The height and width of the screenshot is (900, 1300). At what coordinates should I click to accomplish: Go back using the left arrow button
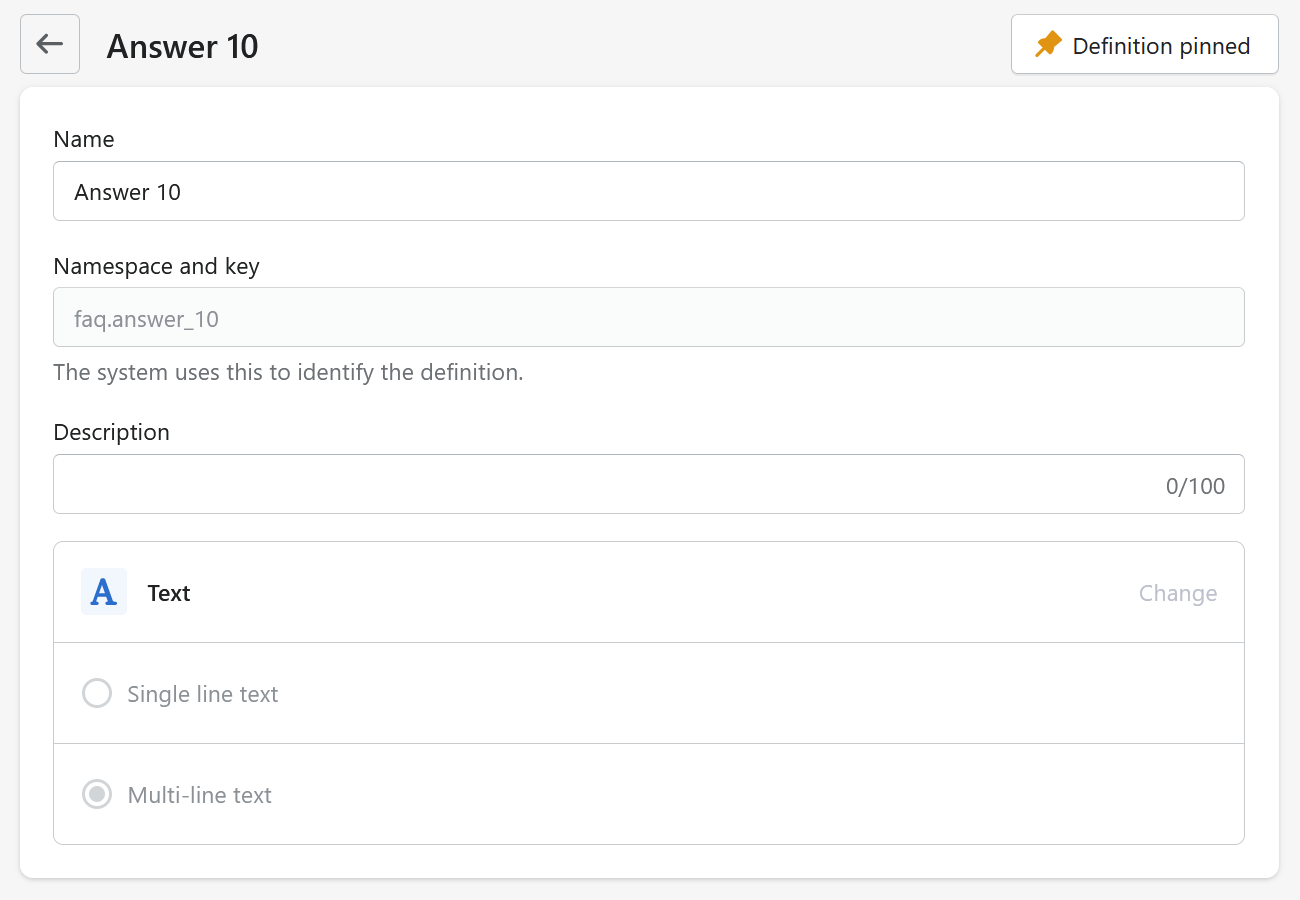[x=50, y=44]
